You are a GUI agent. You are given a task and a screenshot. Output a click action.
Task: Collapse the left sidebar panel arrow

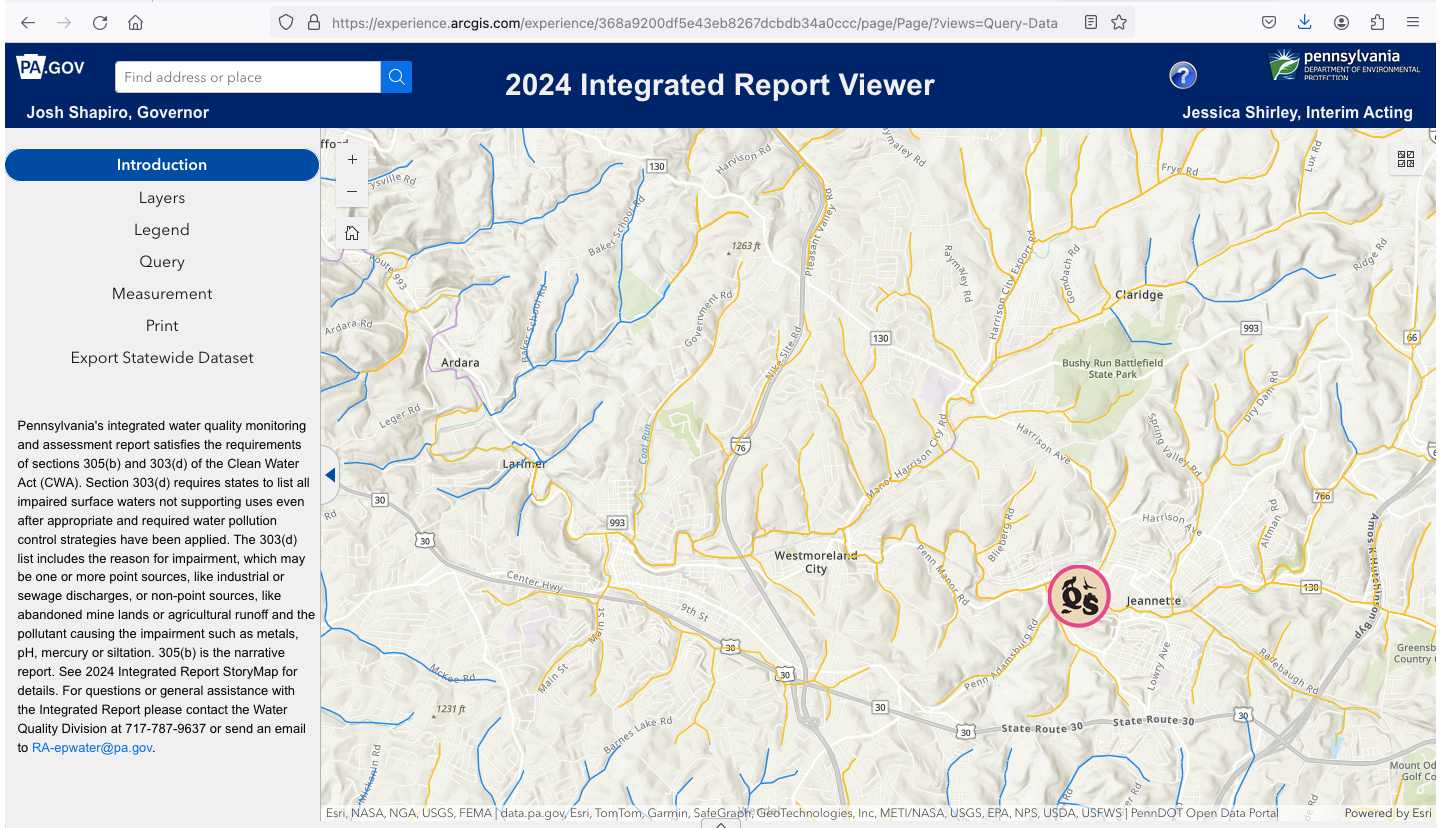pyautogui.click(x=330, y=475)
